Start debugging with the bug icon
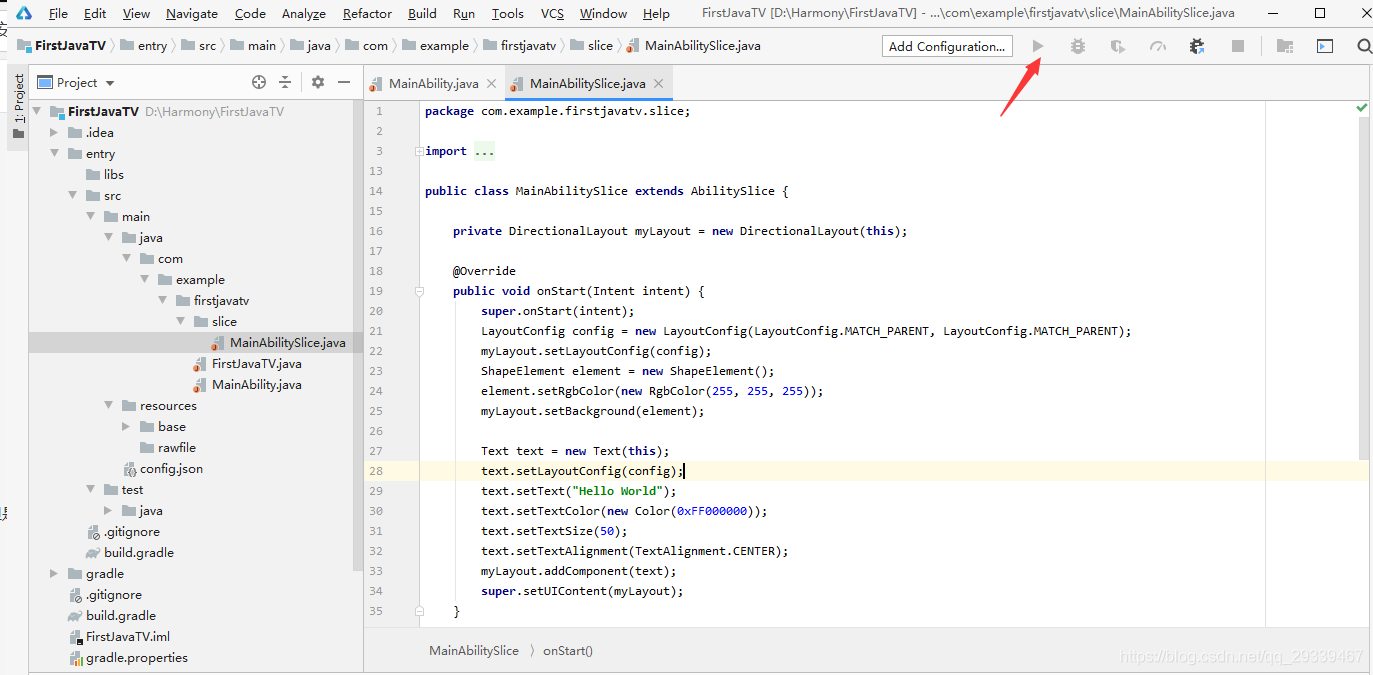 (x=1077, y=46)
